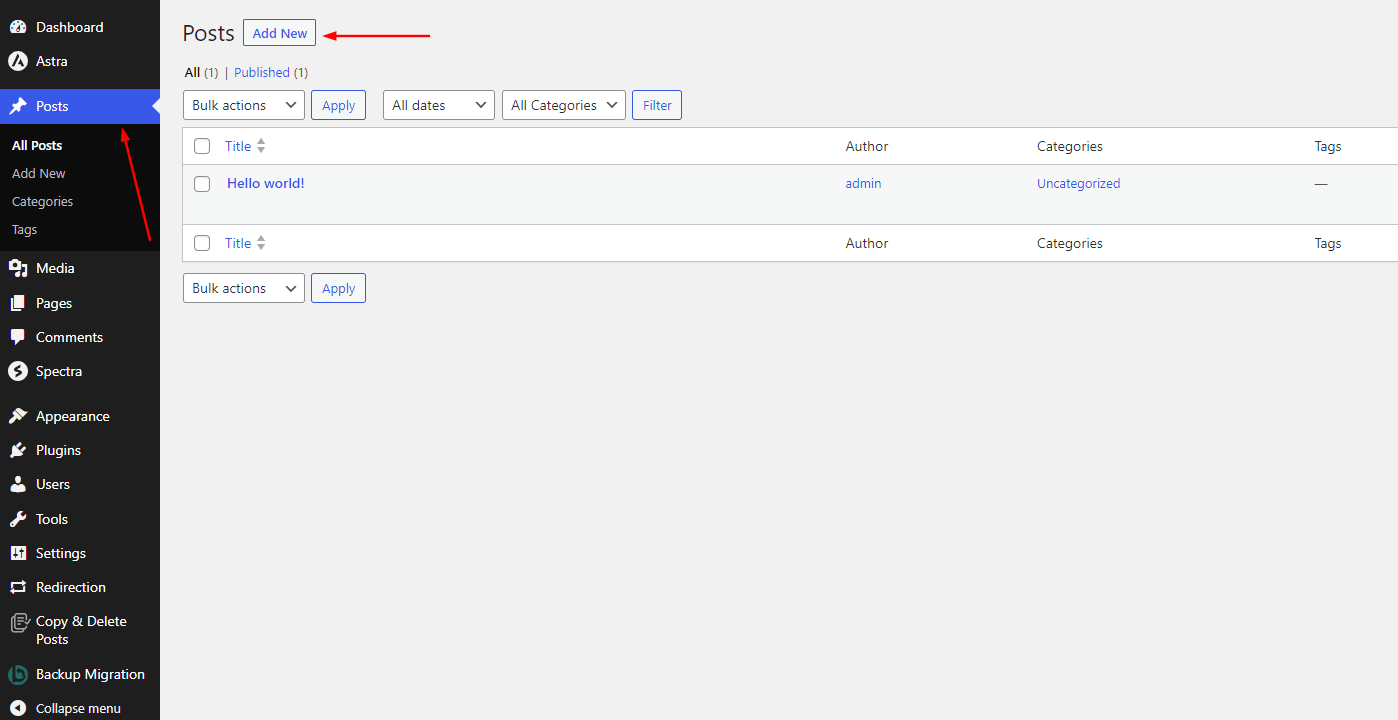Click the Spectra logo icon
Viewport: 1398px width, 720px height.
[x=18, y=371]
